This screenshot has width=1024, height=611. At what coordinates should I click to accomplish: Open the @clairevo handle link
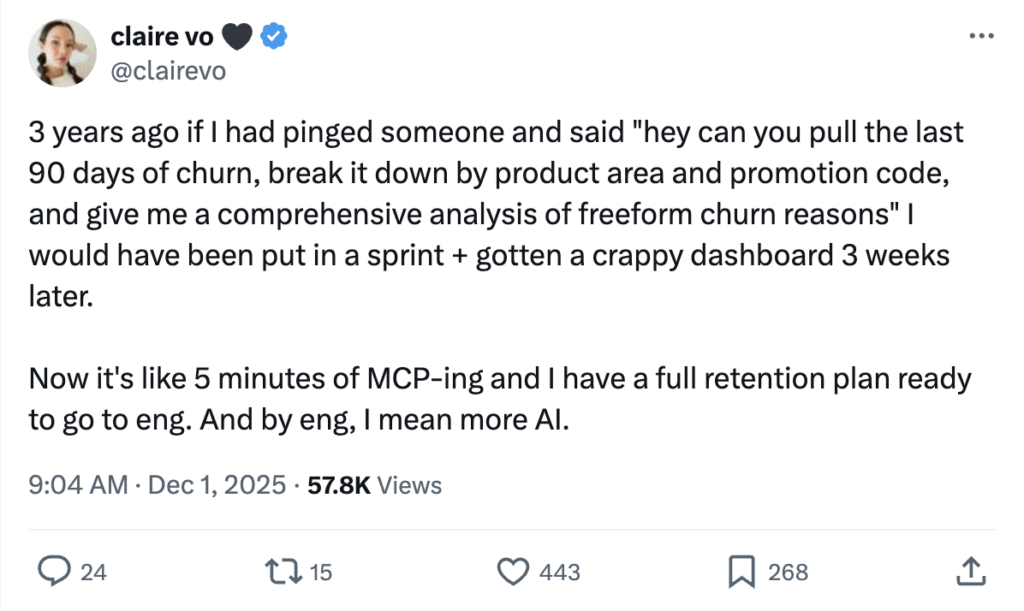[x=166, y=70]
